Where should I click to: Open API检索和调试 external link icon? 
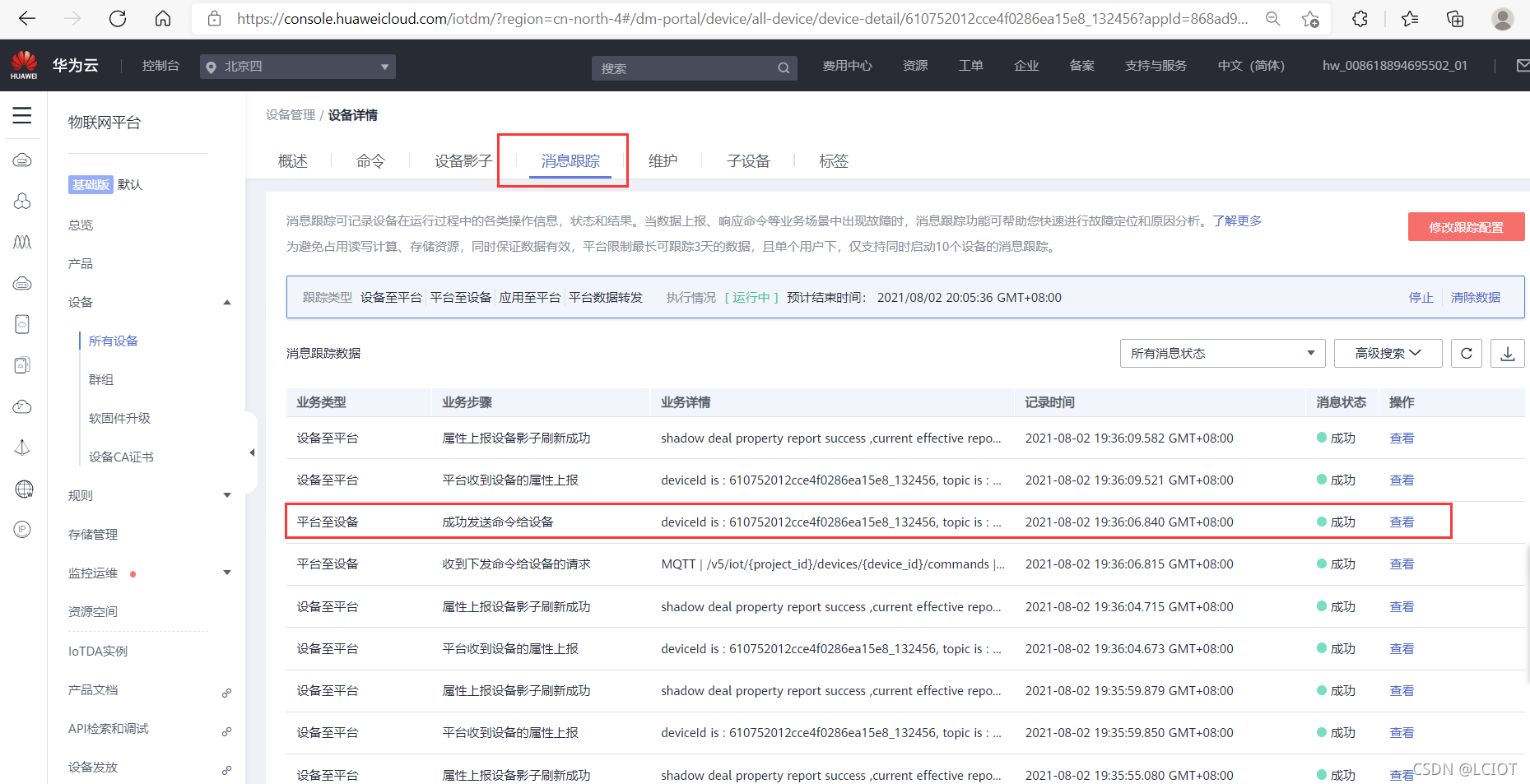pos(226,732)
